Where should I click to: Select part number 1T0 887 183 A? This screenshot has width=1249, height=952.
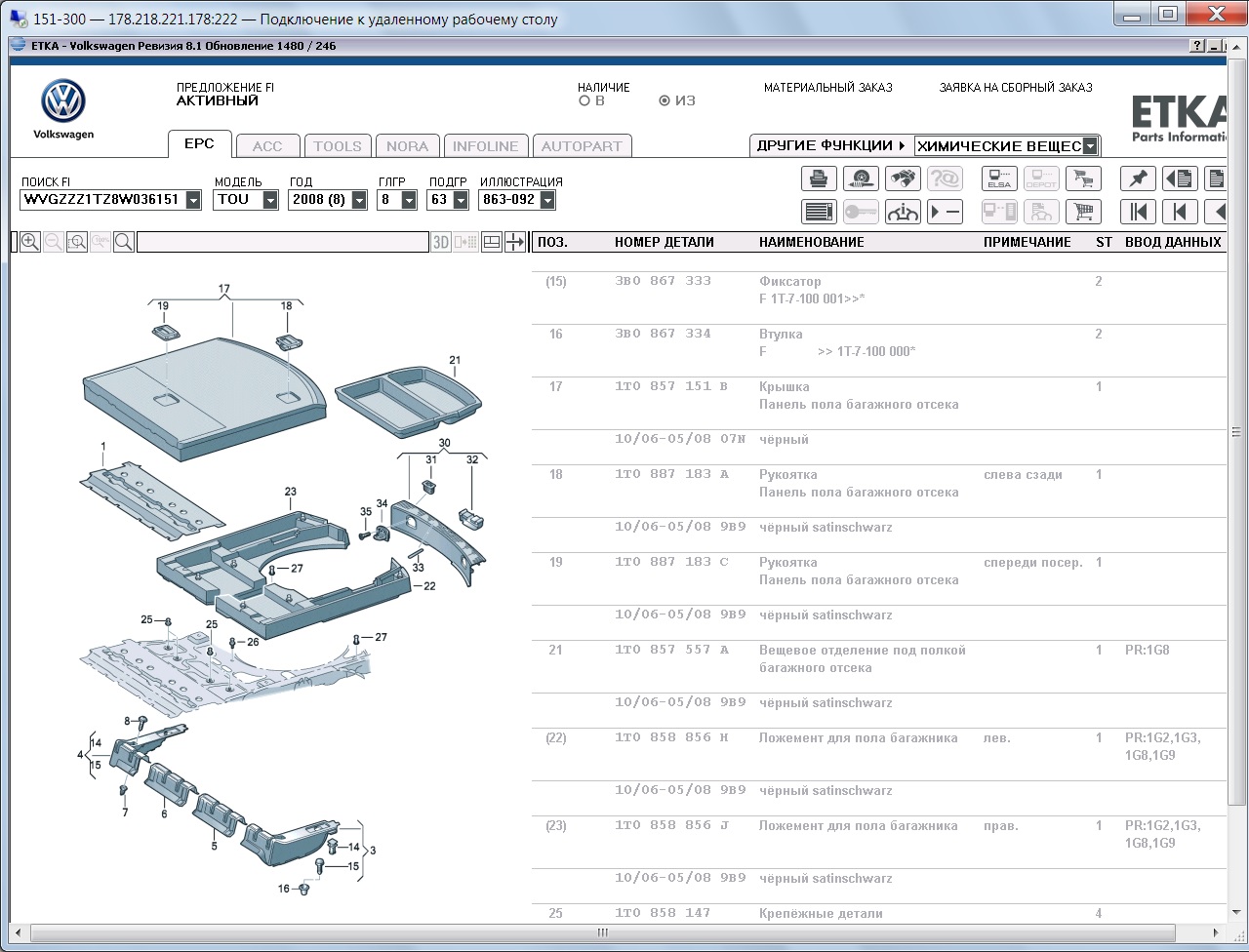[x=671, y=475]
